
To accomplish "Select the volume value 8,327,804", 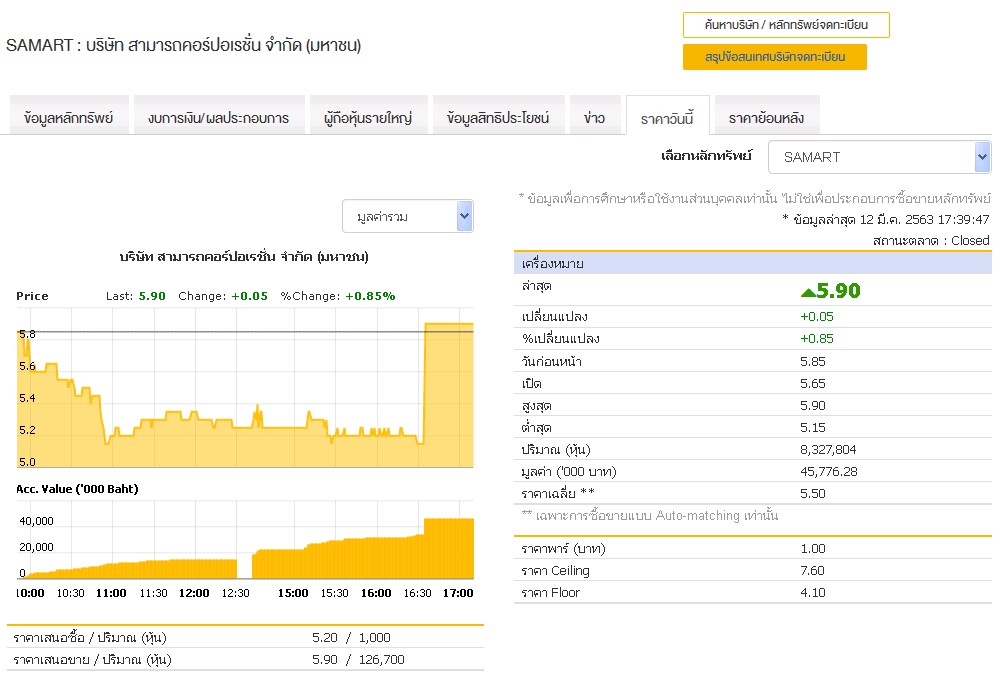I will click(828, 450).
